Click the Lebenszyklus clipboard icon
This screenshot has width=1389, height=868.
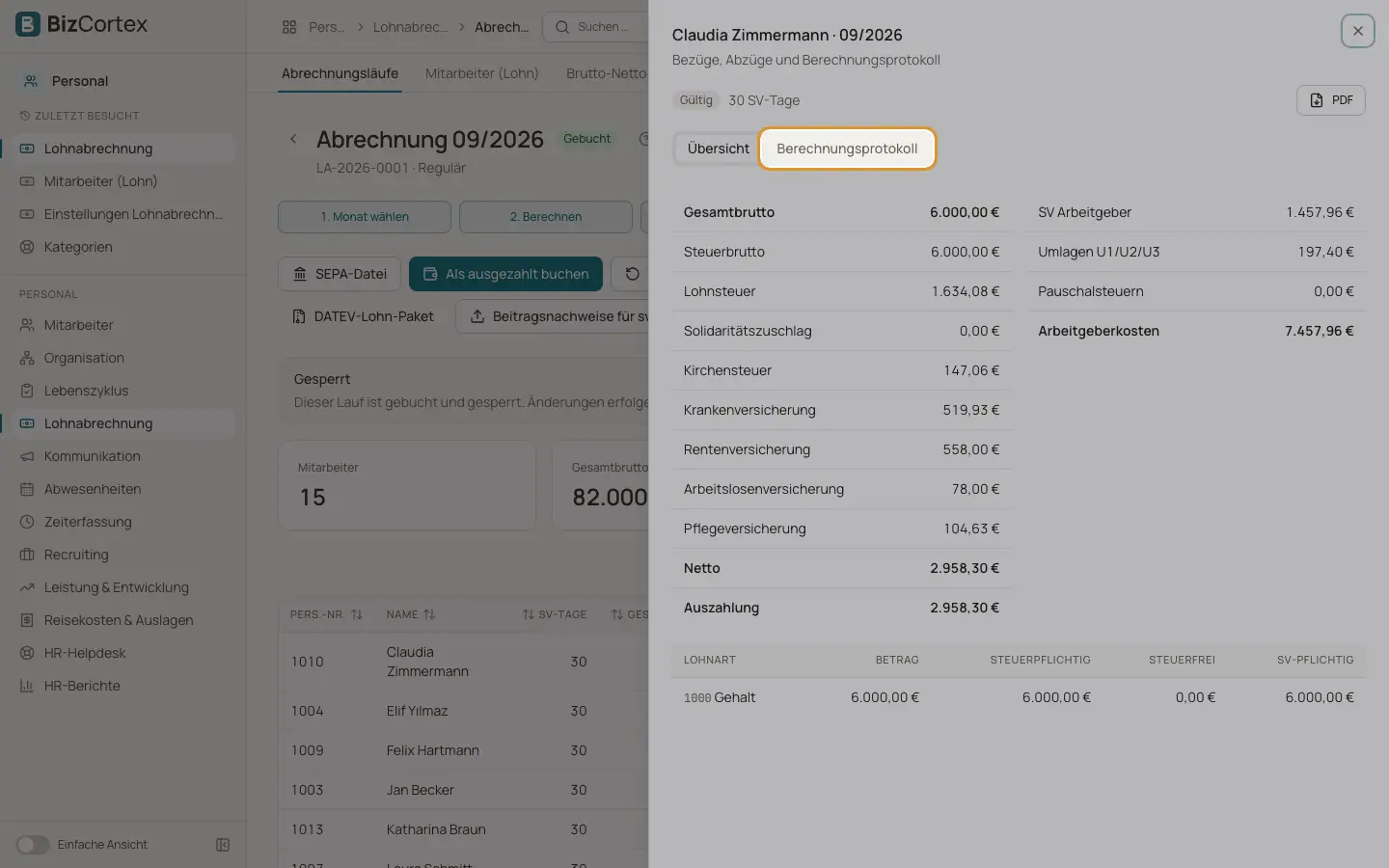(27, 391)
